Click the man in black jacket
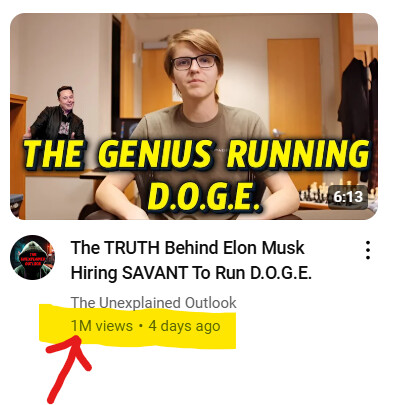Viewport: 400px width, 405px height. click(57, 113)
